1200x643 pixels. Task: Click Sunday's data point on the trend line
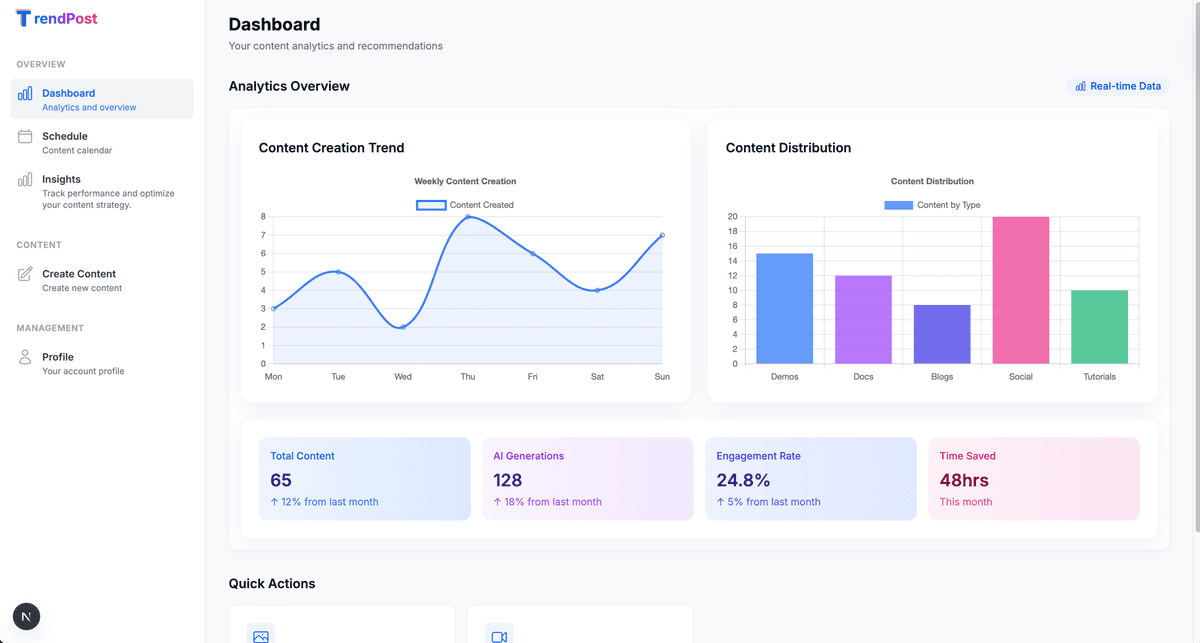pos(661,236)
